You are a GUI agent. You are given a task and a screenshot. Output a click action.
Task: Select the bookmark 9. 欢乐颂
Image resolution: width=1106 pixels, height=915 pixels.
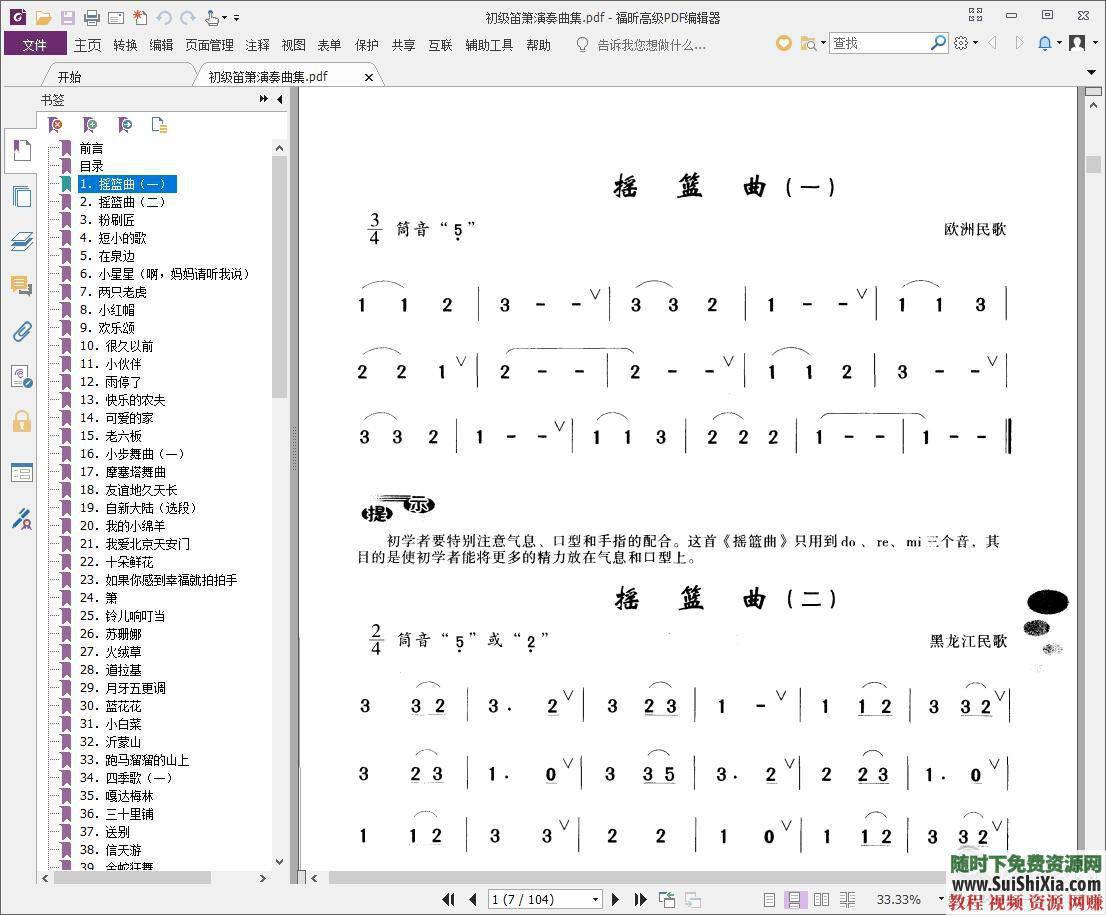(110, 327)
